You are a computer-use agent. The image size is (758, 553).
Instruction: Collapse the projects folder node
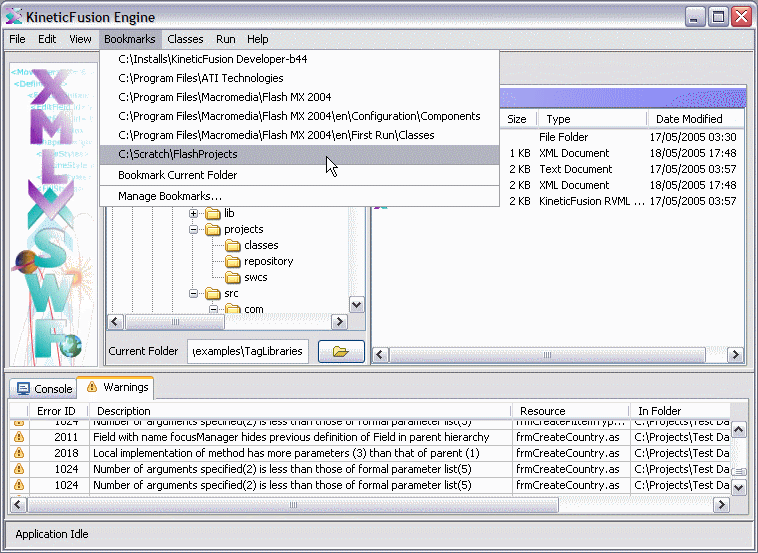[x=194, y=229]
